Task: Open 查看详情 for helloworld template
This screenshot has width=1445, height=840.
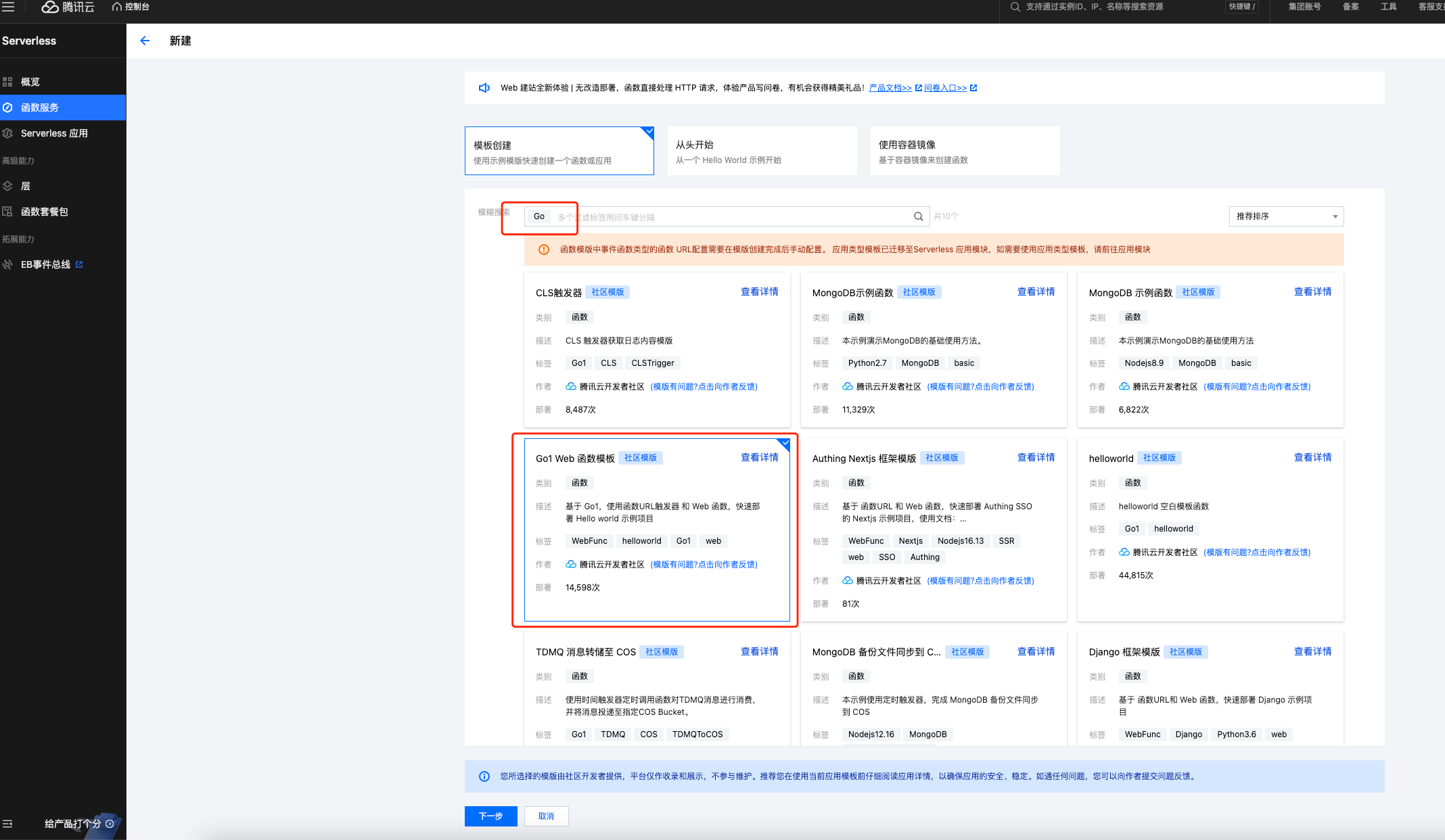Action: (x=1312, y=458)
